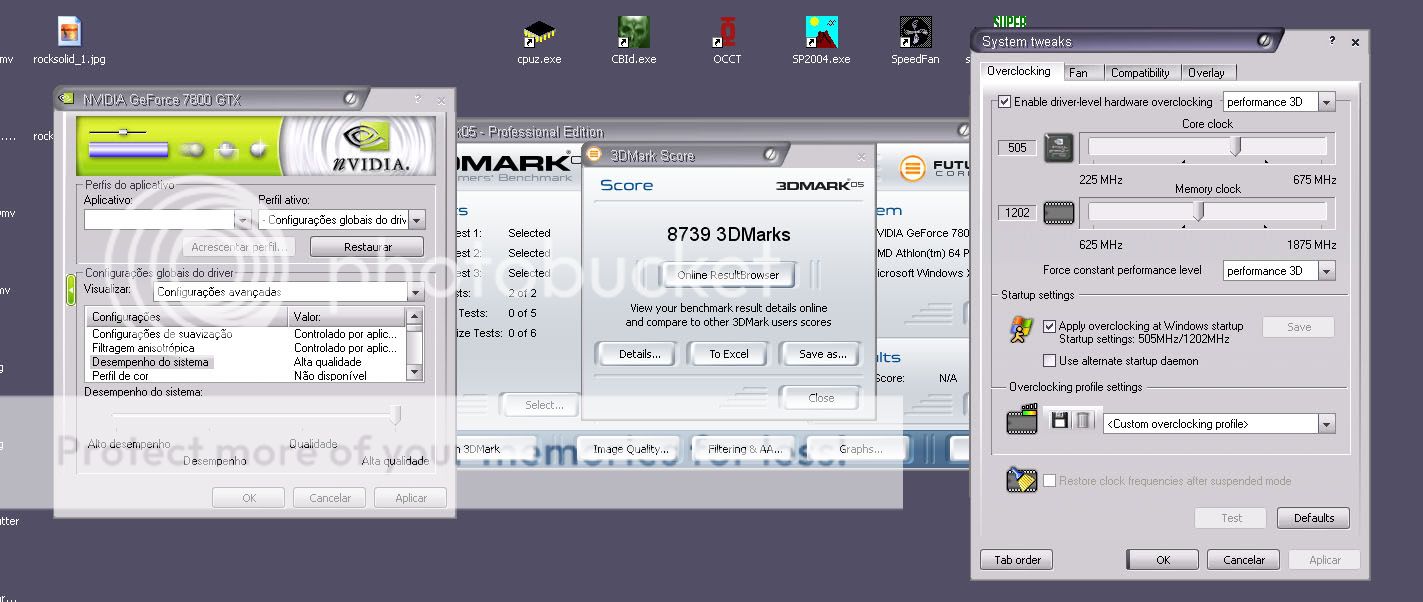1423x602 pixels.
Task: Click the orange 3DMark Score title icon
Action: (x=594, y=155)
